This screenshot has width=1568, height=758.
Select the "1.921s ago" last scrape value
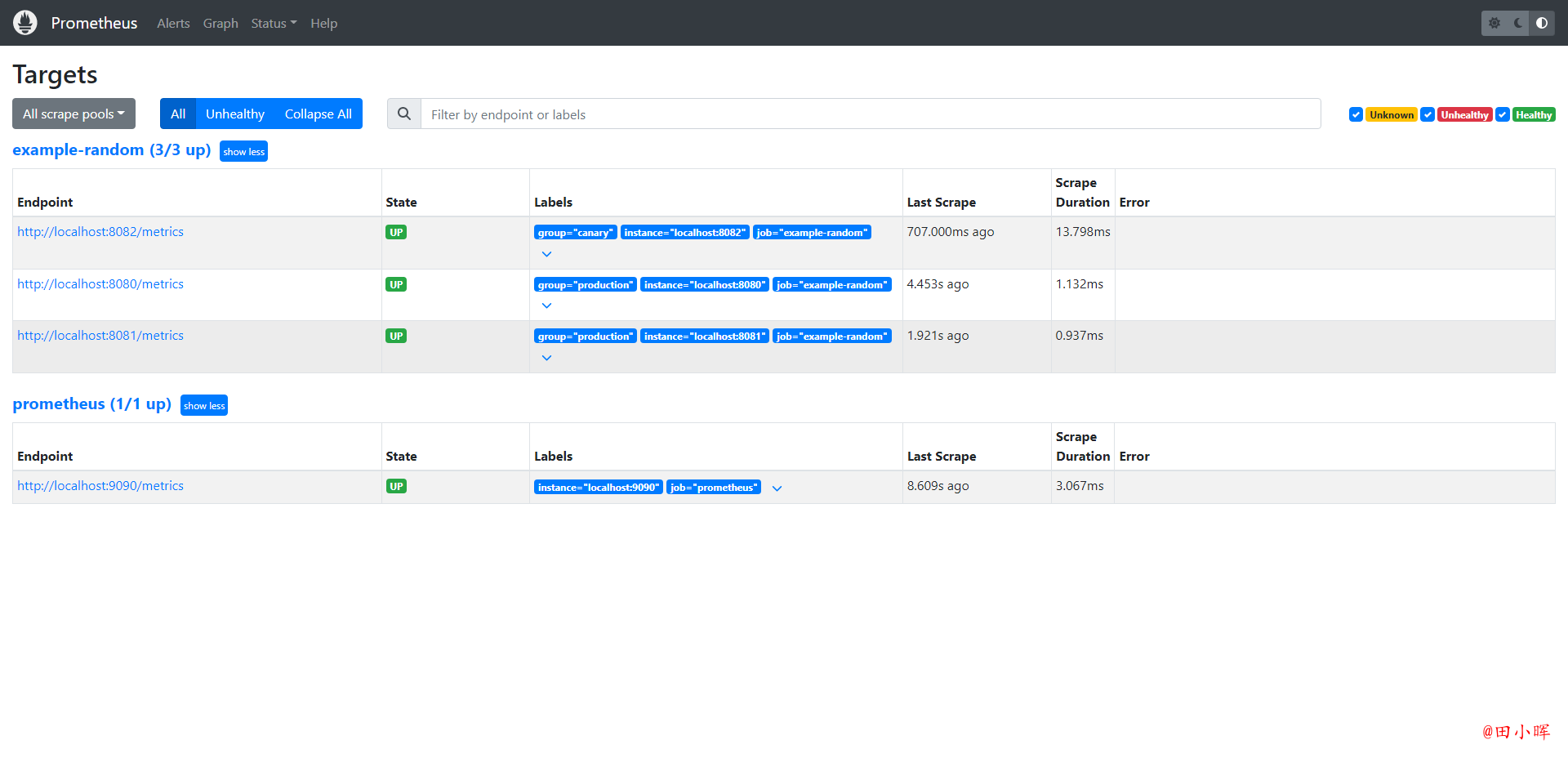(938, 336)
